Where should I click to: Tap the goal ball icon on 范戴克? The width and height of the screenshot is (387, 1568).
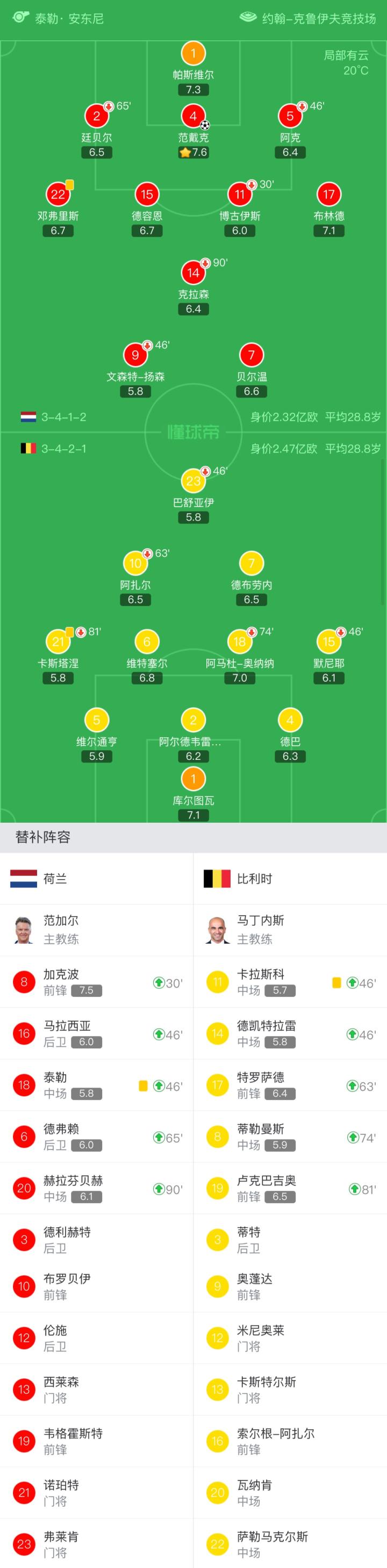[x=205, y=125]
